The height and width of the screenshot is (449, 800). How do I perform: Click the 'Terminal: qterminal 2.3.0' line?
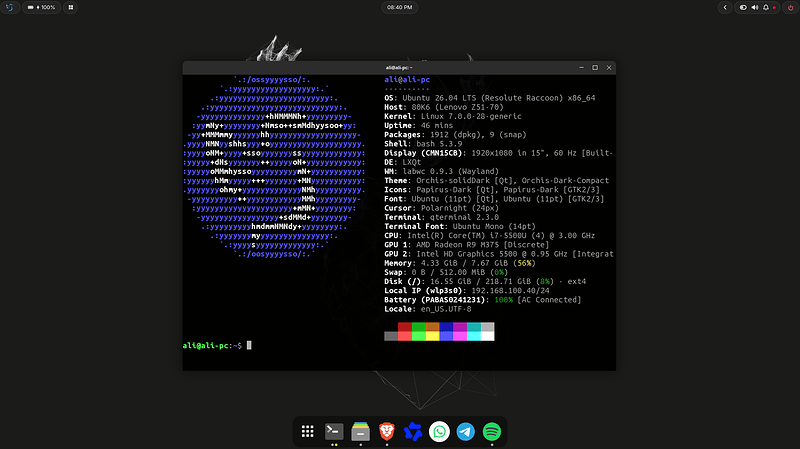point(441,217)
